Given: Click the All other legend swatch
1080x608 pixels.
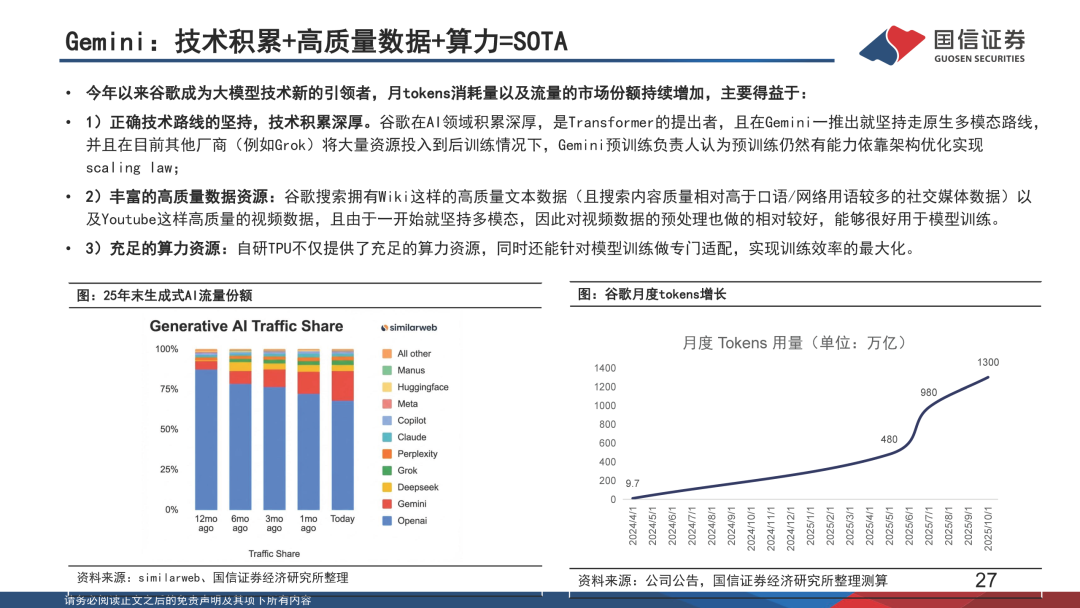Looking at the screenshot, I should point(386,354).
